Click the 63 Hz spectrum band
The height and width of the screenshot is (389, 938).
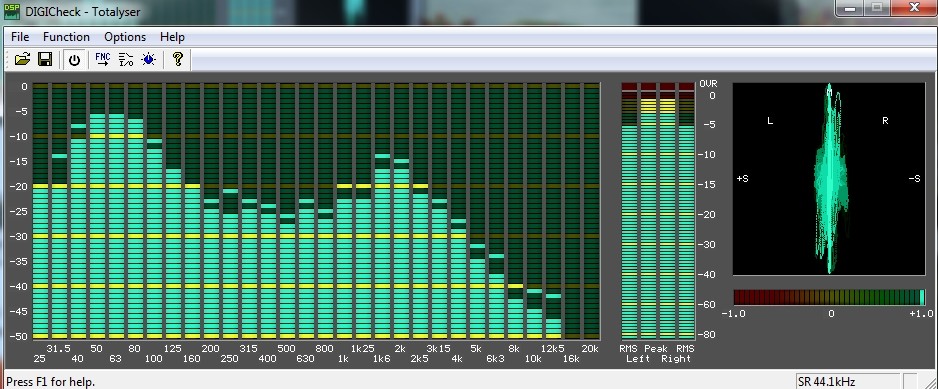116,211
